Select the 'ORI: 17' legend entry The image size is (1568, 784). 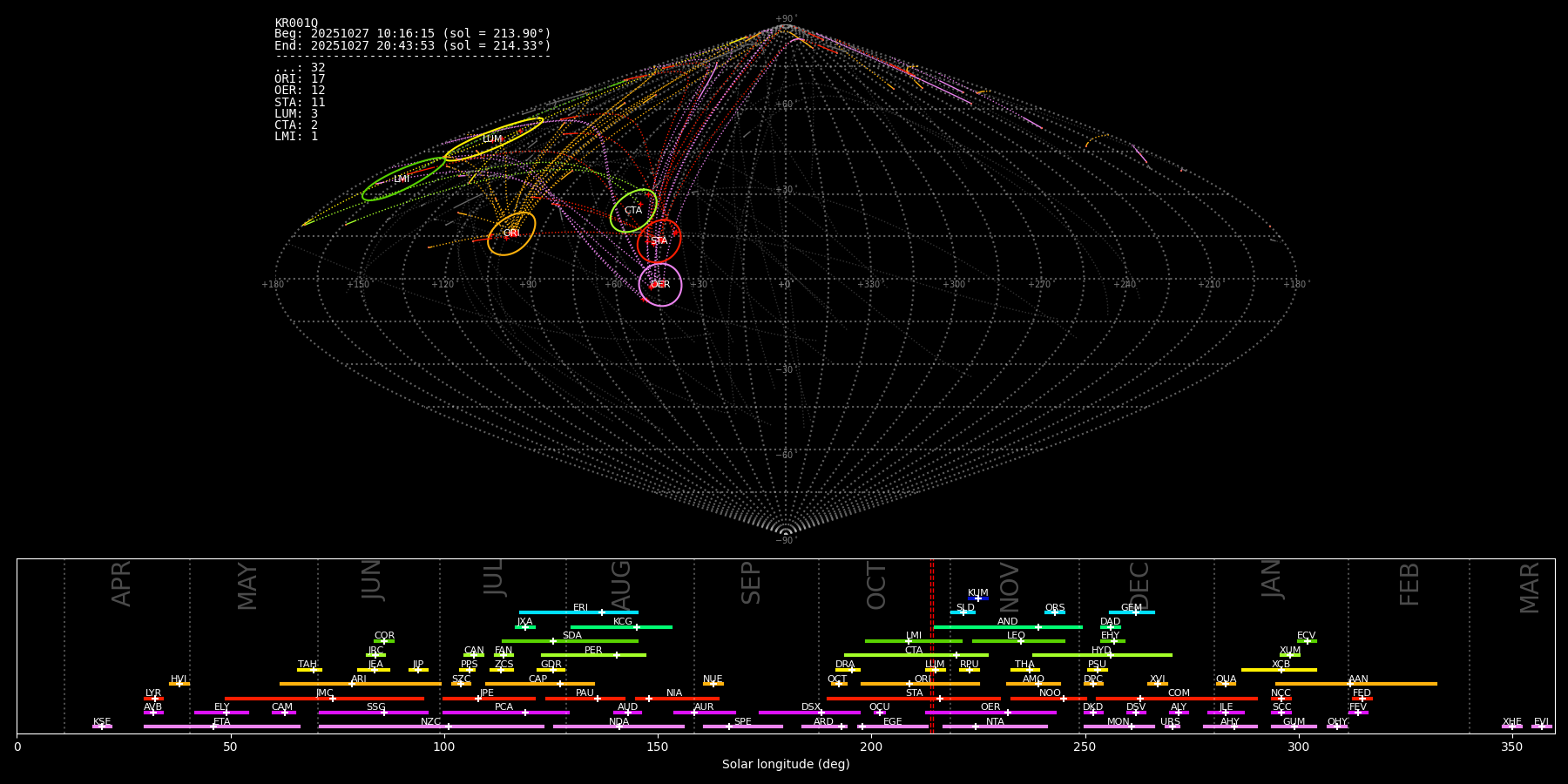[300, 79]
